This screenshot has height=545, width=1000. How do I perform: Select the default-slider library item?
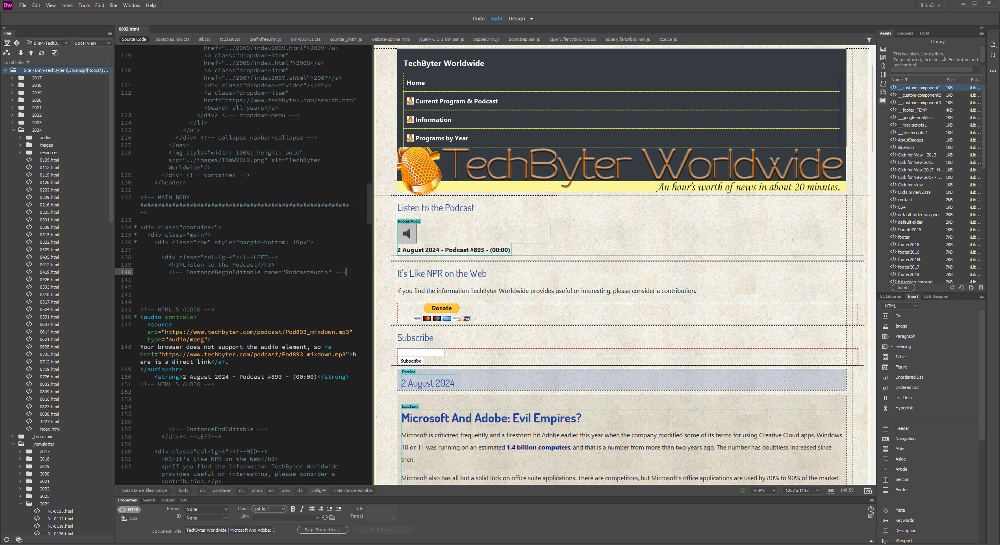pos(910,222)
